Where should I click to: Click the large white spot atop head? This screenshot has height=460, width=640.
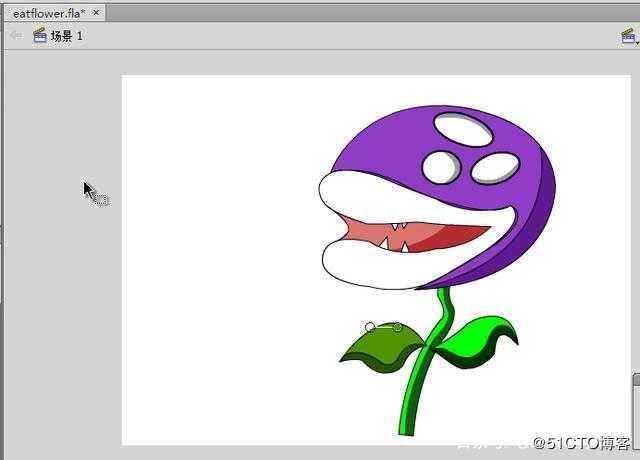pyautogui.click(x=463, y=130)
